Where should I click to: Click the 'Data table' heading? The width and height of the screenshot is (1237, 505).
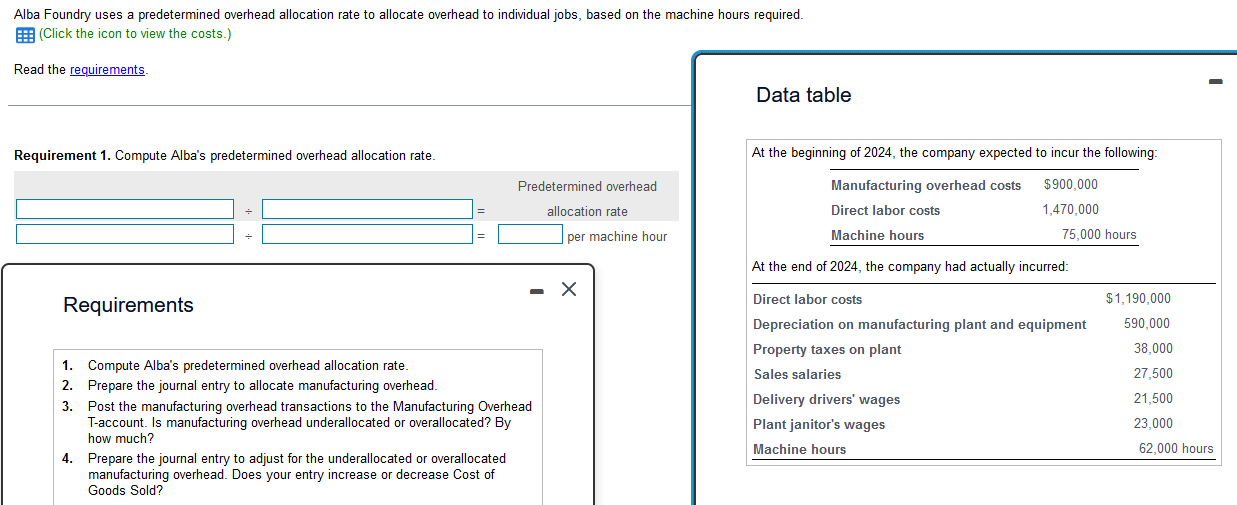804,95
